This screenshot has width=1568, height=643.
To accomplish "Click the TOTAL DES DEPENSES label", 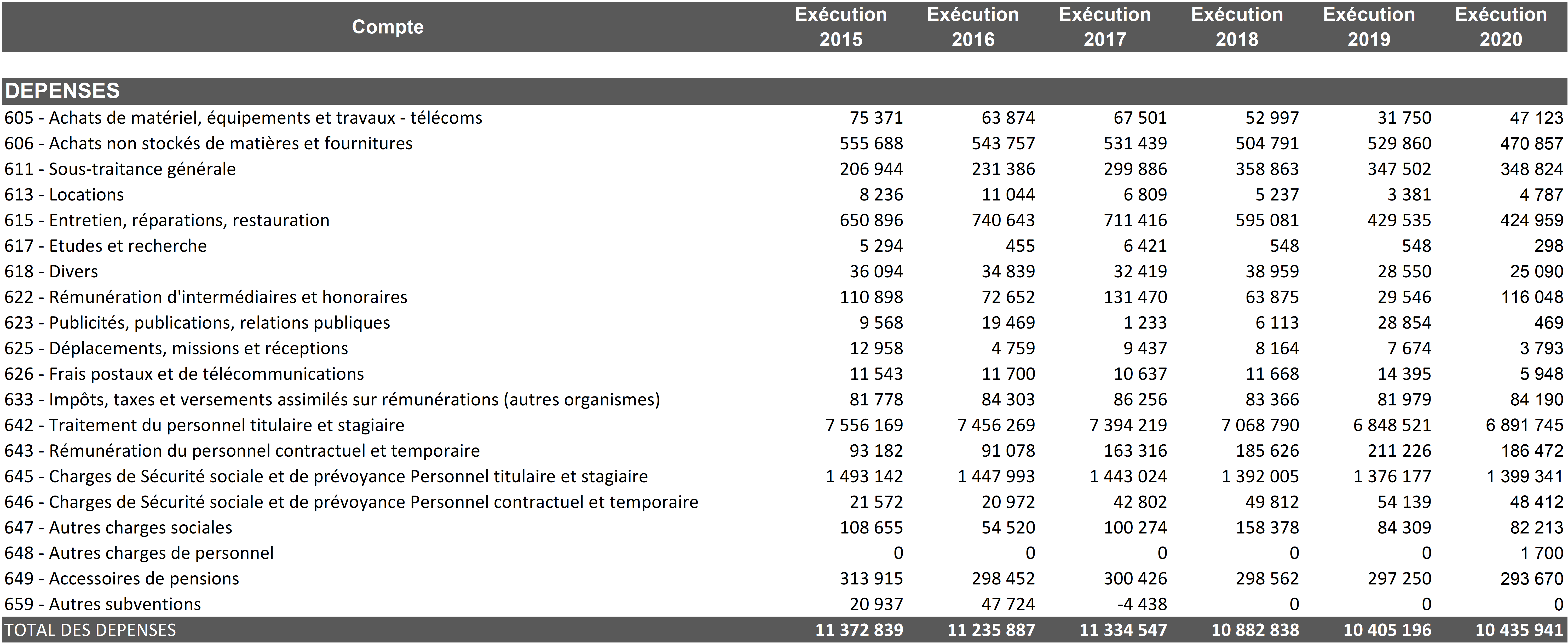I will (90, 630).
